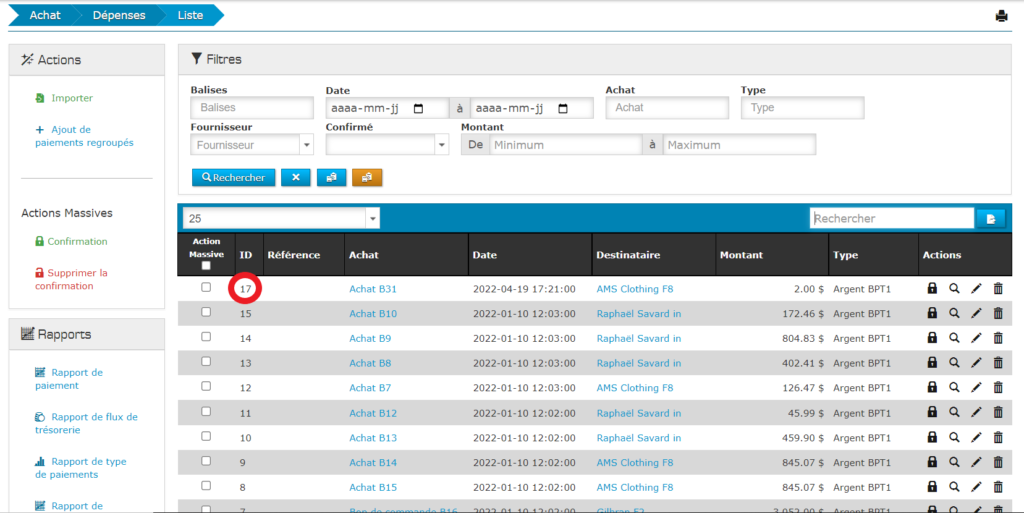Toggle the Action Massive select-all checkbox
Screen dimensions: 1024x513
[206, 266]
